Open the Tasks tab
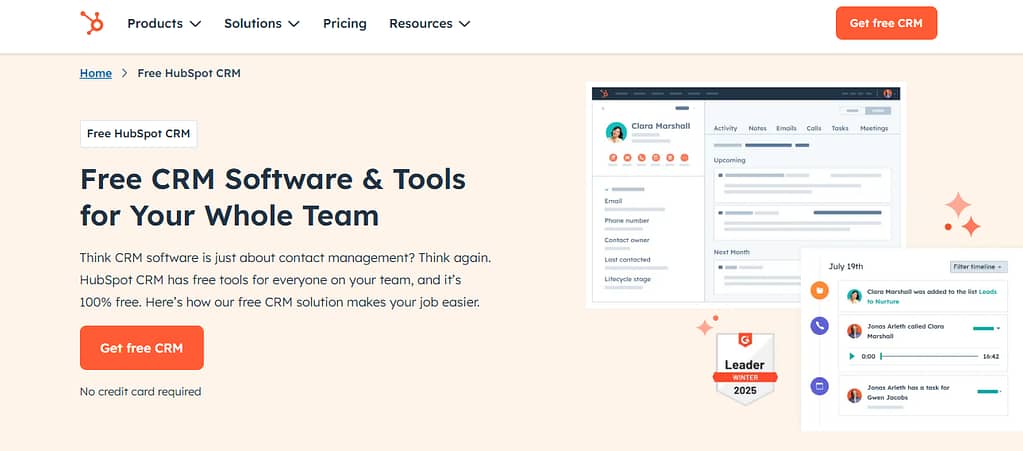Viewport: 1023px width, 451px height. (x=840, y=128)
